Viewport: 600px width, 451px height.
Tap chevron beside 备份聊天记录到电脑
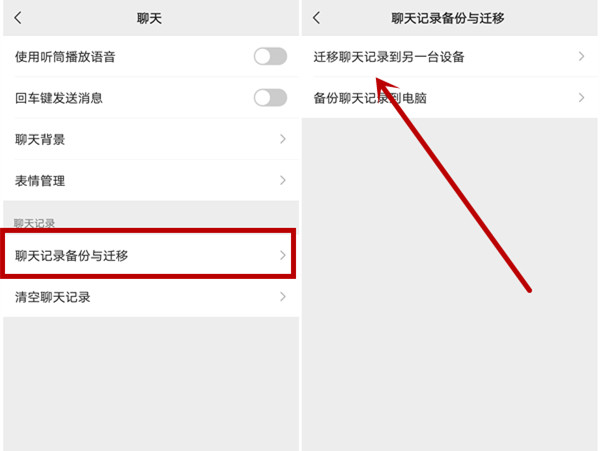[581, 98]
